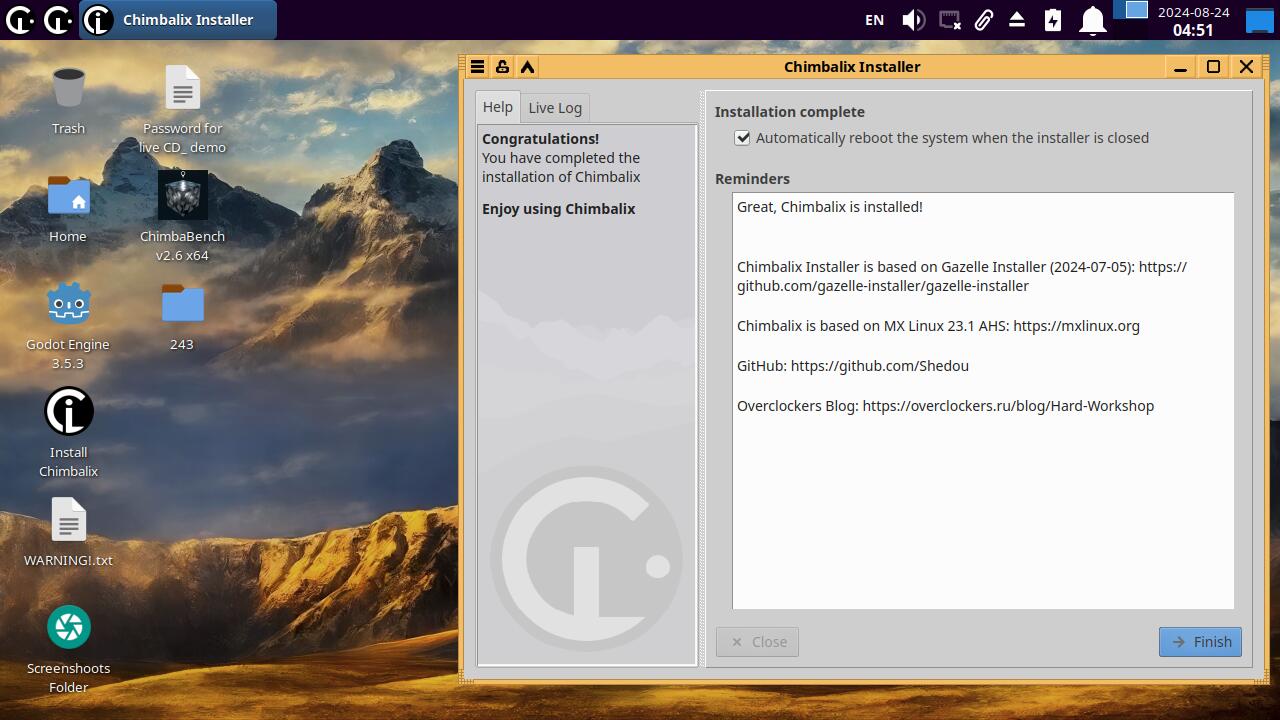Image resolution: width=1280 pixels, height=720 pixels.
Task: Click the blue show-desktop icon at panel end
Action: click(1259, 20)
